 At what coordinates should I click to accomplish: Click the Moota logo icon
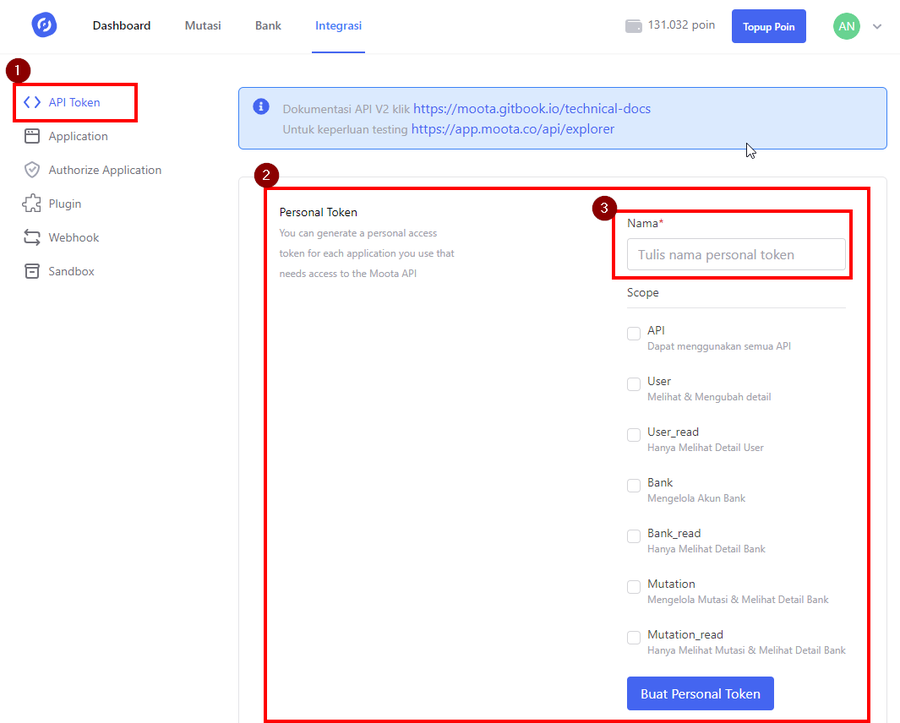(x=44, y=25)
